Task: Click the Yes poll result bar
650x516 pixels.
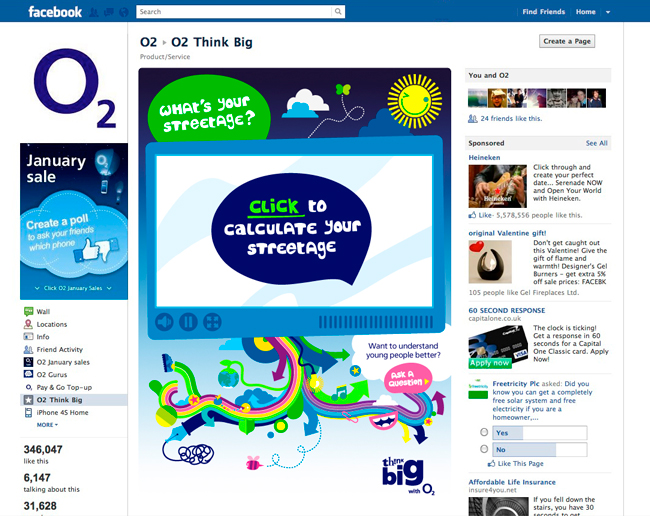Action: tap(539, 433)
